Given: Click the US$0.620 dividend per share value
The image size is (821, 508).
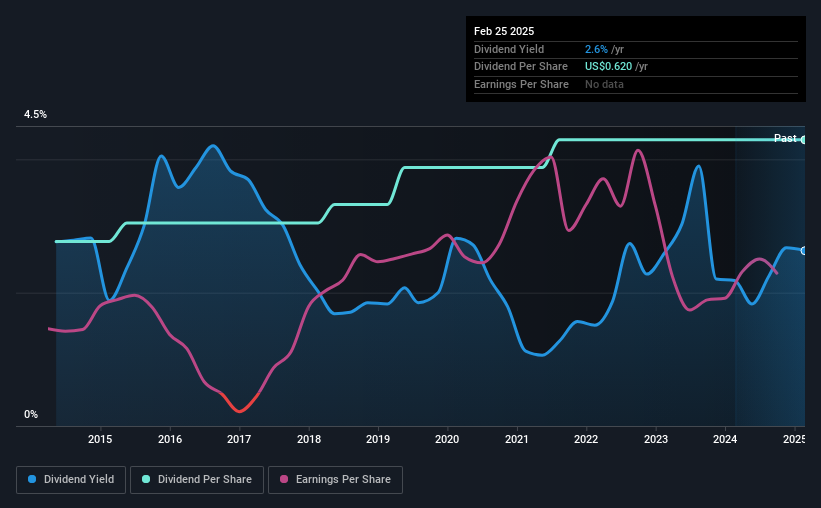Looking at the screenshot, I should click(x=608, y=67).
